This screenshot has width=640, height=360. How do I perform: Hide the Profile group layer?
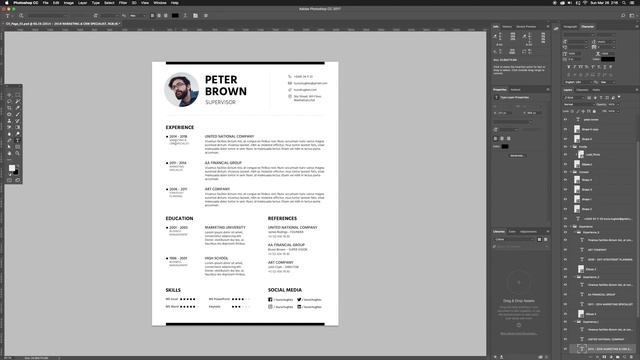565,146
